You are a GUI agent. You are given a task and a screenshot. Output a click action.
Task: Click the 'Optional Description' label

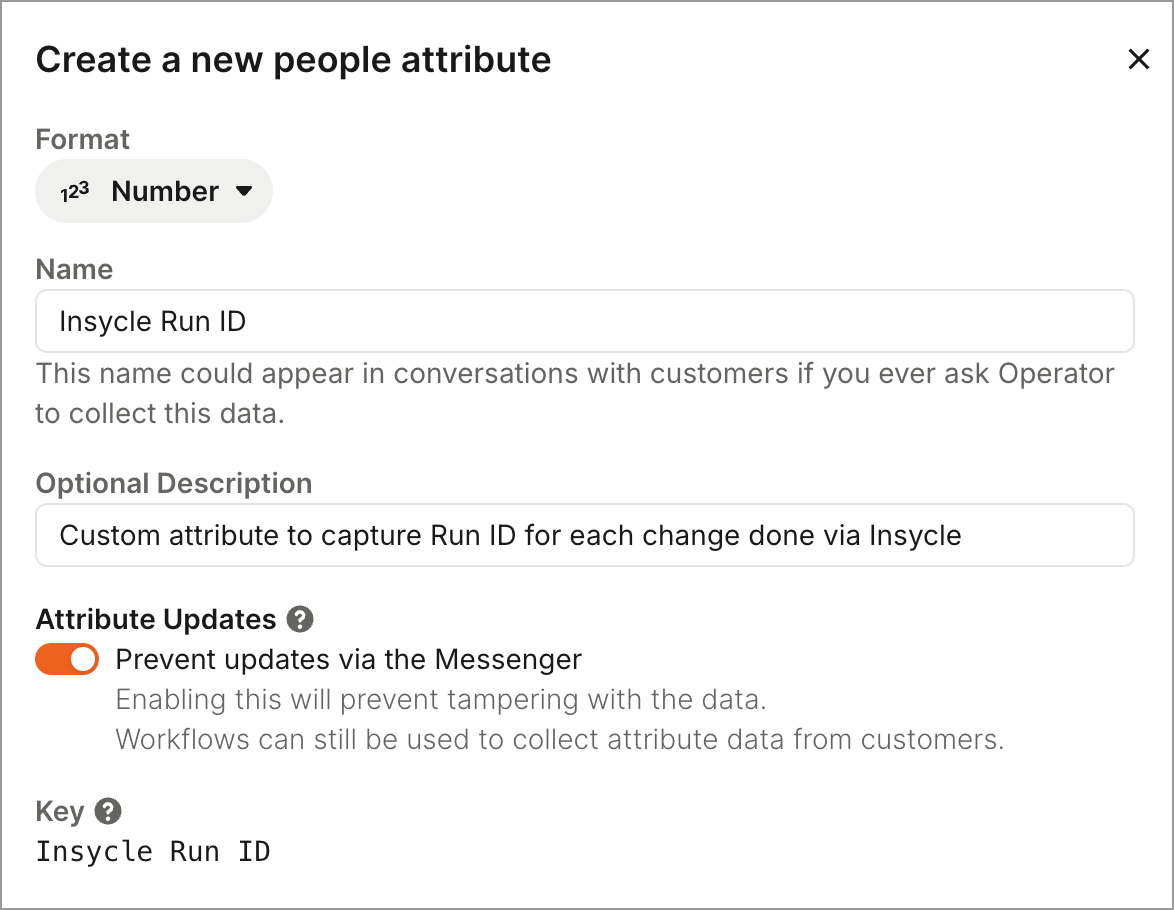(x=174, y=484)
